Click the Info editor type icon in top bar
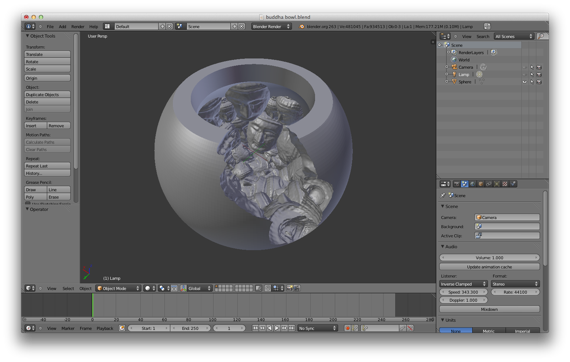Screen dimensions: 570x362 tap(30, 27)
